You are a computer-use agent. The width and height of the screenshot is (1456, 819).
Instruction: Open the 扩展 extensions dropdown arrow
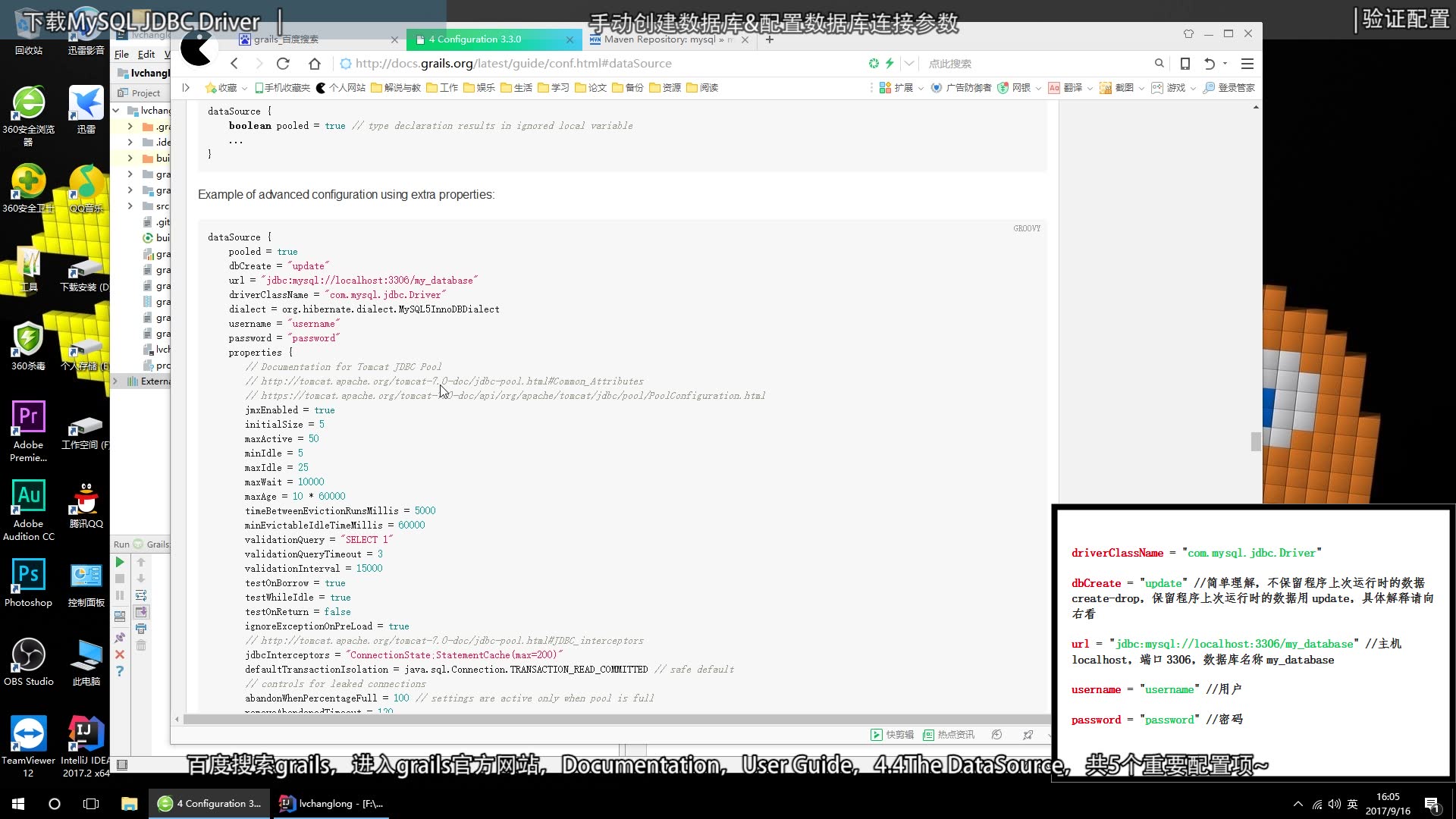coord(921,89)
